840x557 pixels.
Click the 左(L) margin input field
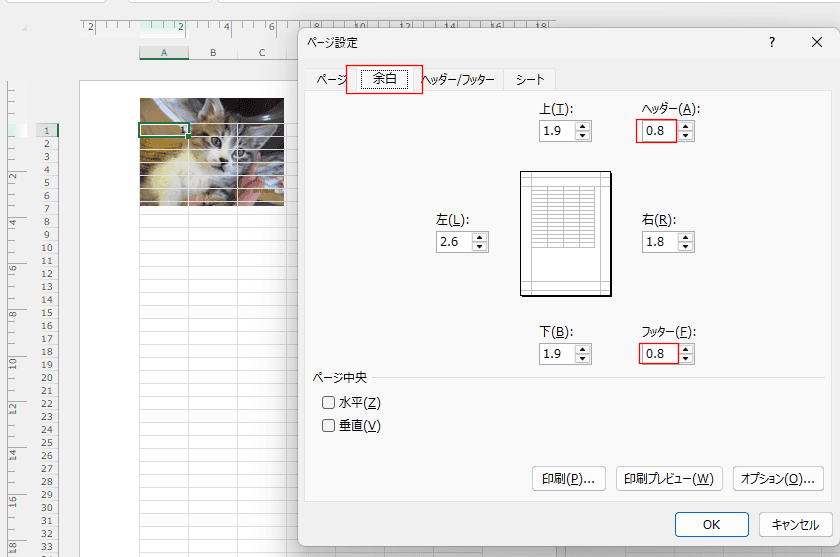coord(454,242)
